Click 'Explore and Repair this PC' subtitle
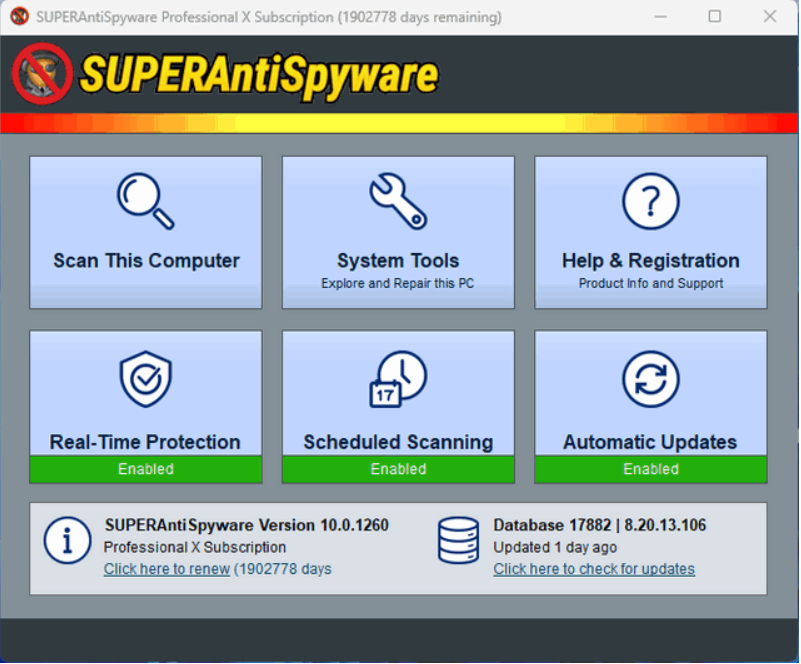This screenshot has width=801, height=664. coord(397,283)
